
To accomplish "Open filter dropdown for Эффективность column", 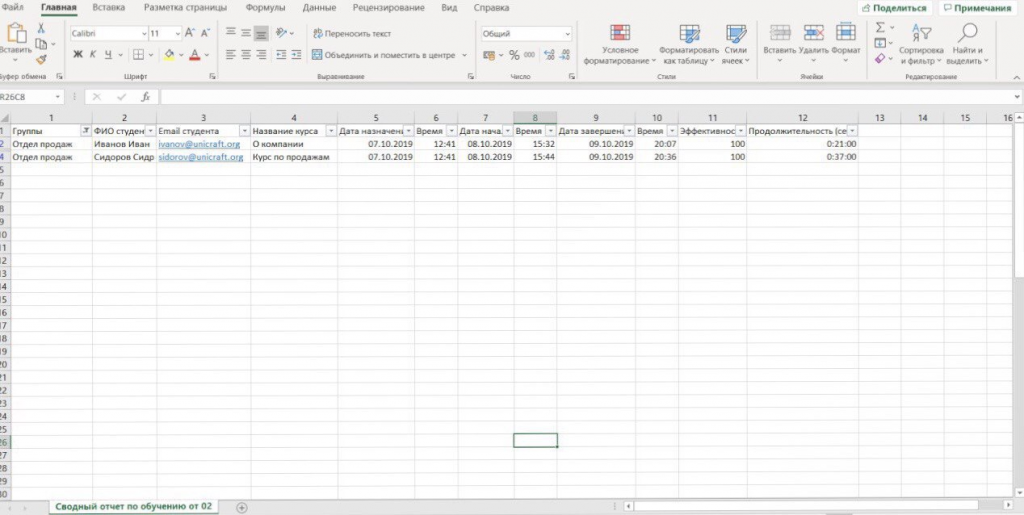I will pos(740,131).
